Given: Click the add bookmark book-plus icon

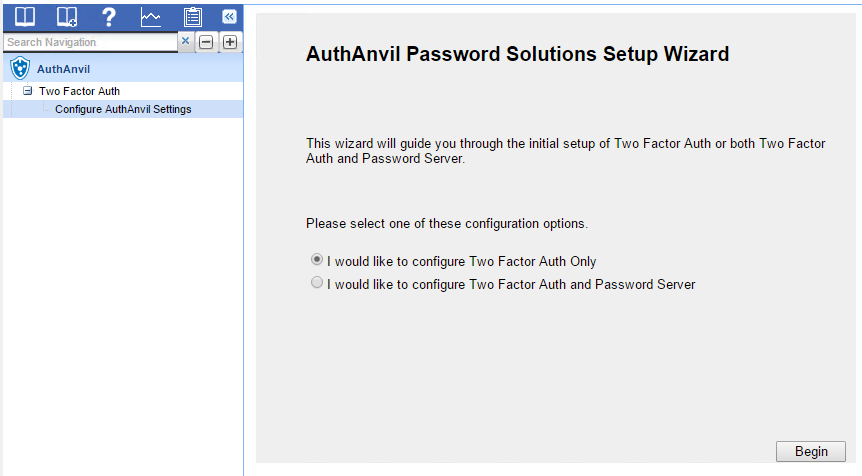Looking at the screenshot, I should point(67,17).
